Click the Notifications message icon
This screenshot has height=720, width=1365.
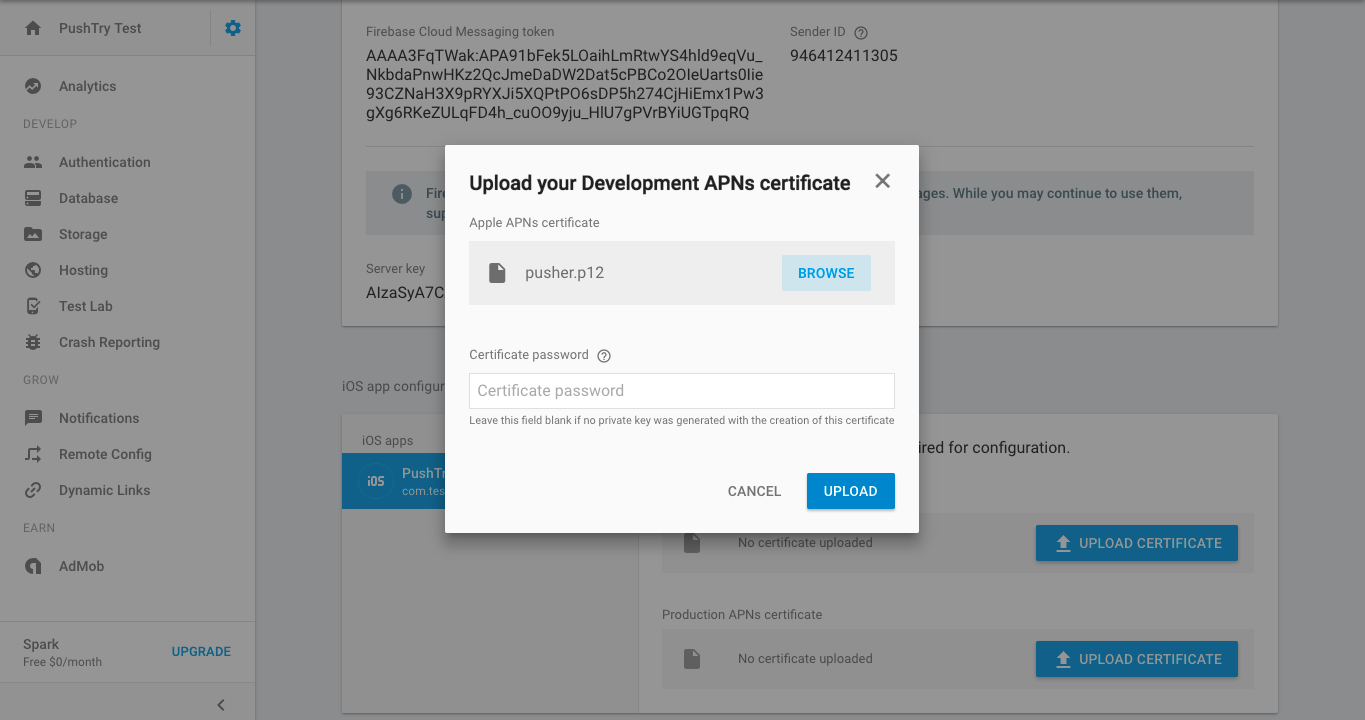tap(33, 418)
